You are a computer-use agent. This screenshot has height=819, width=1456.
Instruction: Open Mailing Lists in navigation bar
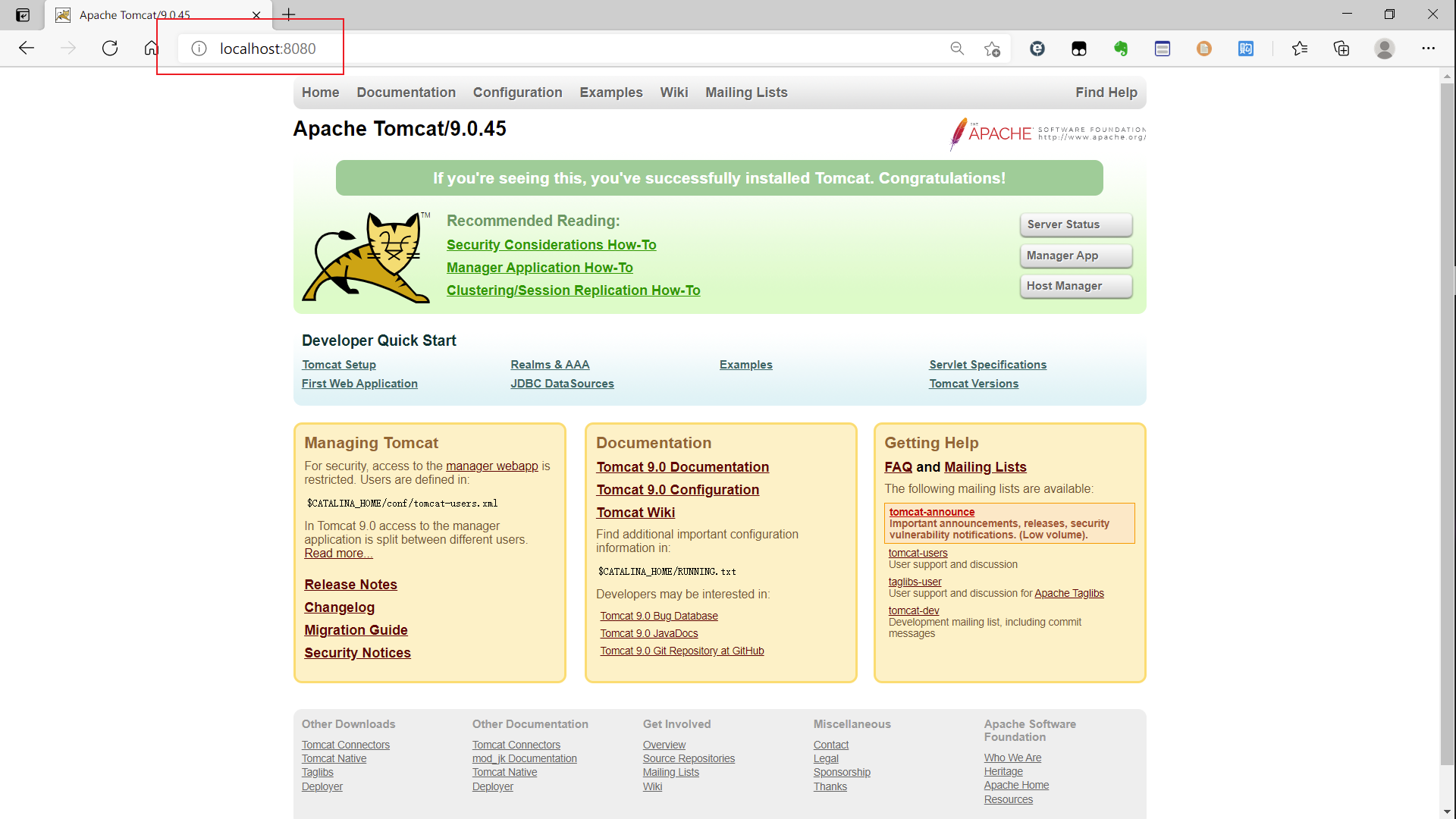pyautogui.click(x=746, y=93)
